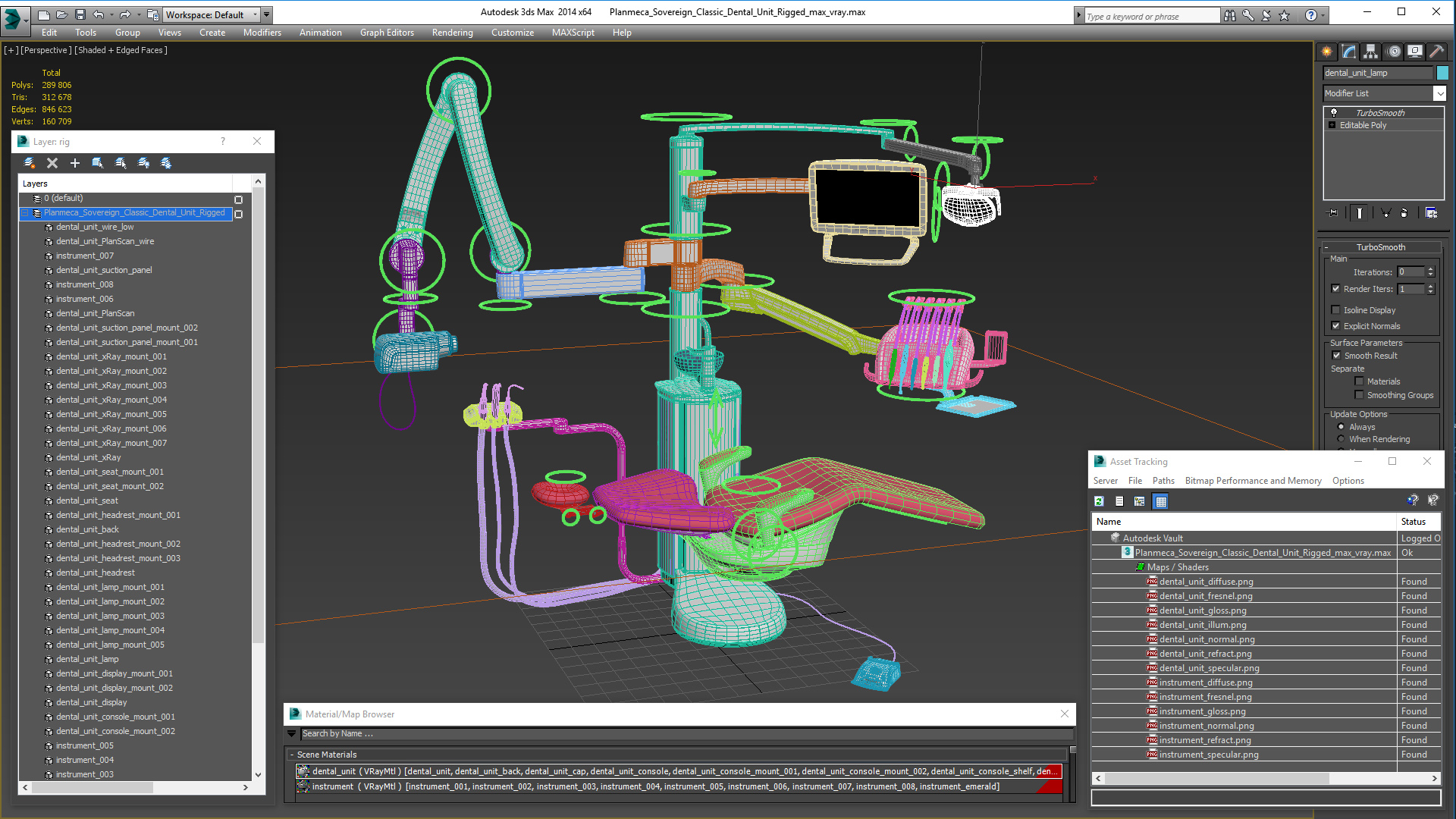
Task: Open a file via the folder icon
Action: (x=62, y=14)
